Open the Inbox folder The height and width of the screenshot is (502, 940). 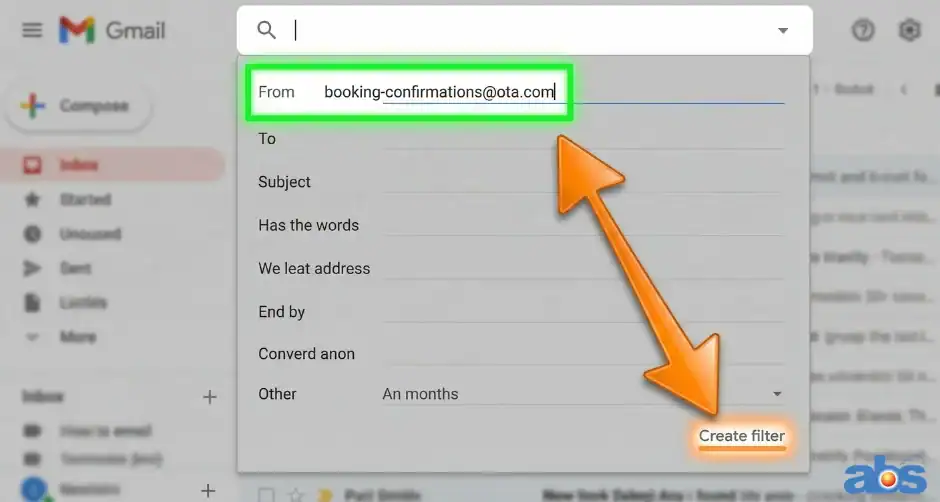(78, 165)
